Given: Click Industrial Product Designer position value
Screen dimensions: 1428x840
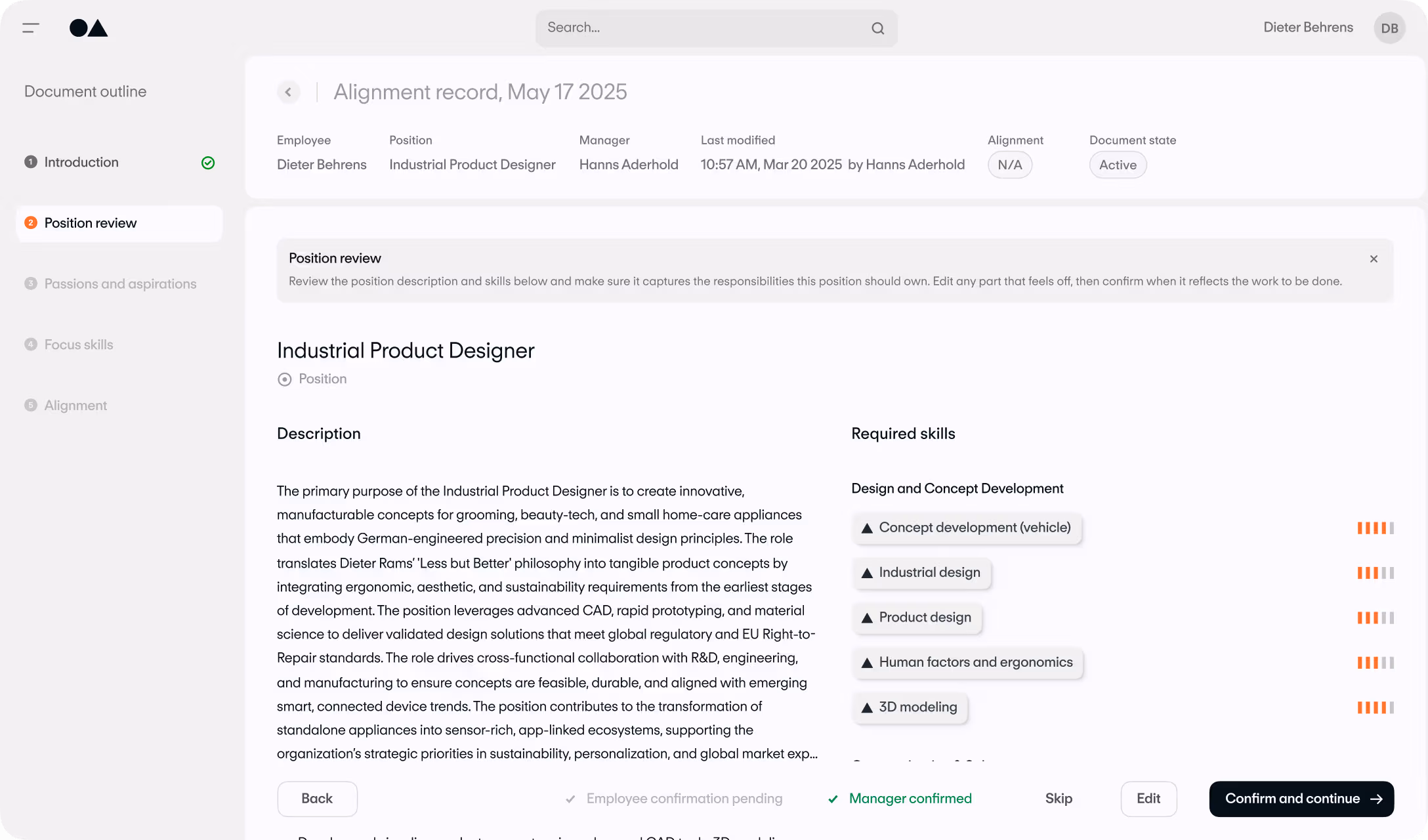Looking at the screenshot, I should pos(472,165).
